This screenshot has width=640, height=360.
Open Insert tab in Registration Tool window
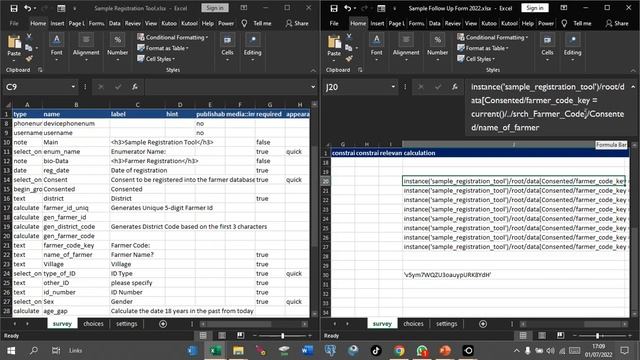click(x=57, y=23)
